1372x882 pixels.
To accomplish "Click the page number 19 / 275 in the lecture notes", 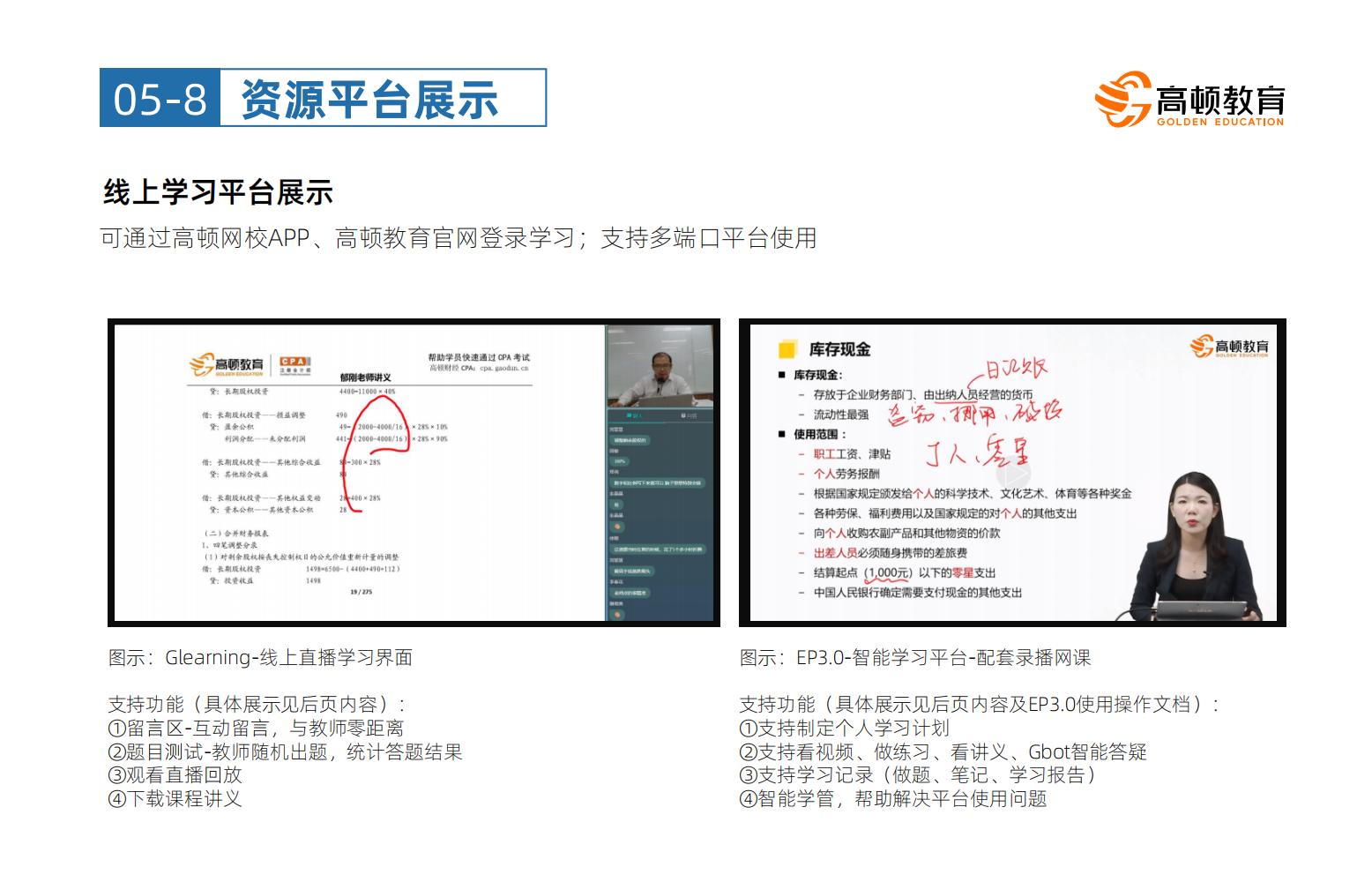I will (361, 592).
